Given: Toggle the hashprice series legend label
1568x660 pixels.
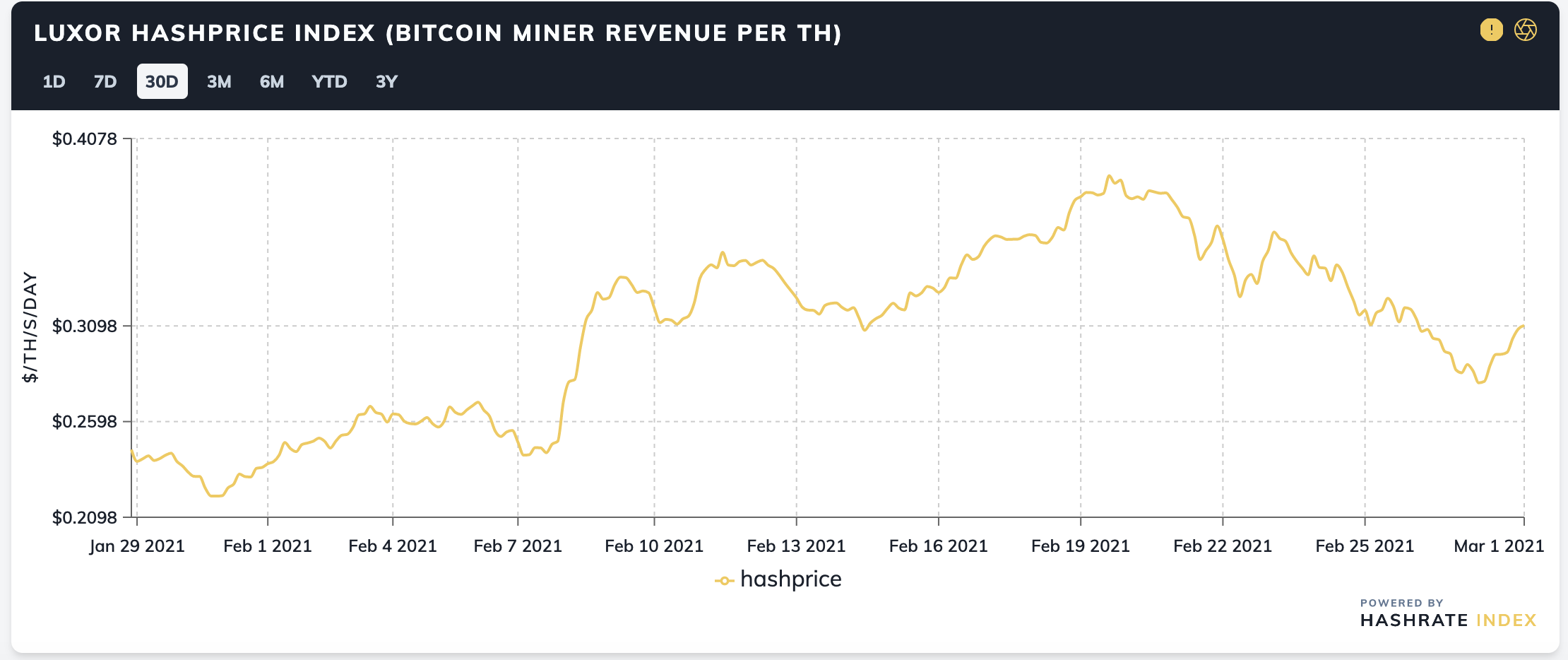Looking at the screenshot, I should [790, 579].
